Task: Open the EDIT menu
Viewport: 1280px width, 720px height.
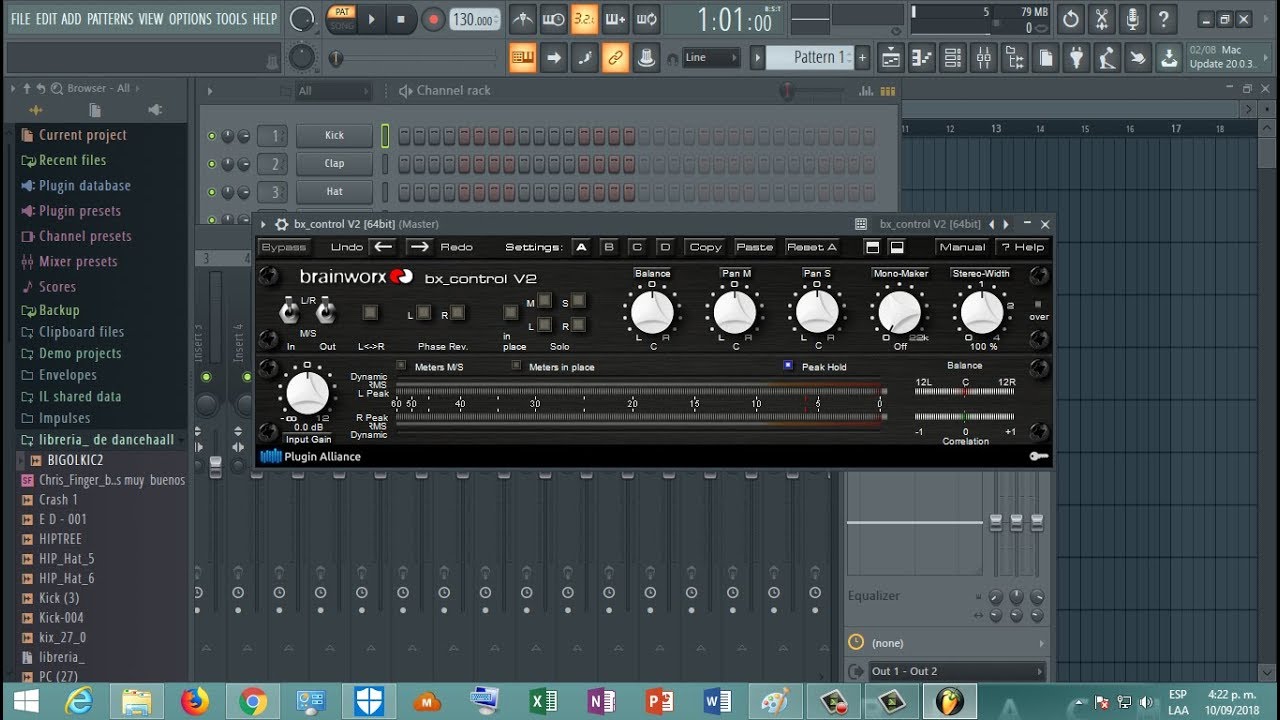Action: pyautogui.click(x=46, y=19)
